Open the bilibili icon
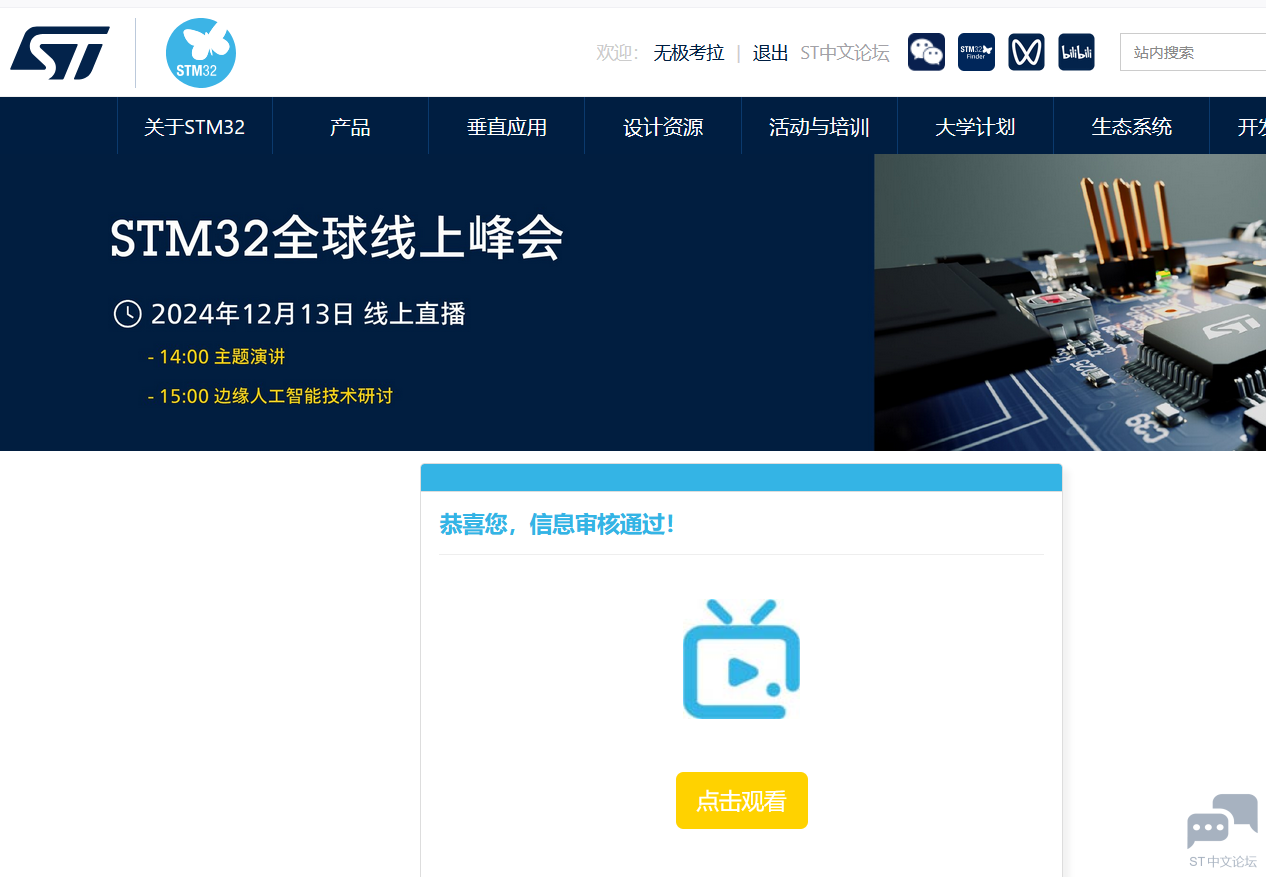Image resolution: width=1266 pixels, height=877 pixels. point(1076,52)
